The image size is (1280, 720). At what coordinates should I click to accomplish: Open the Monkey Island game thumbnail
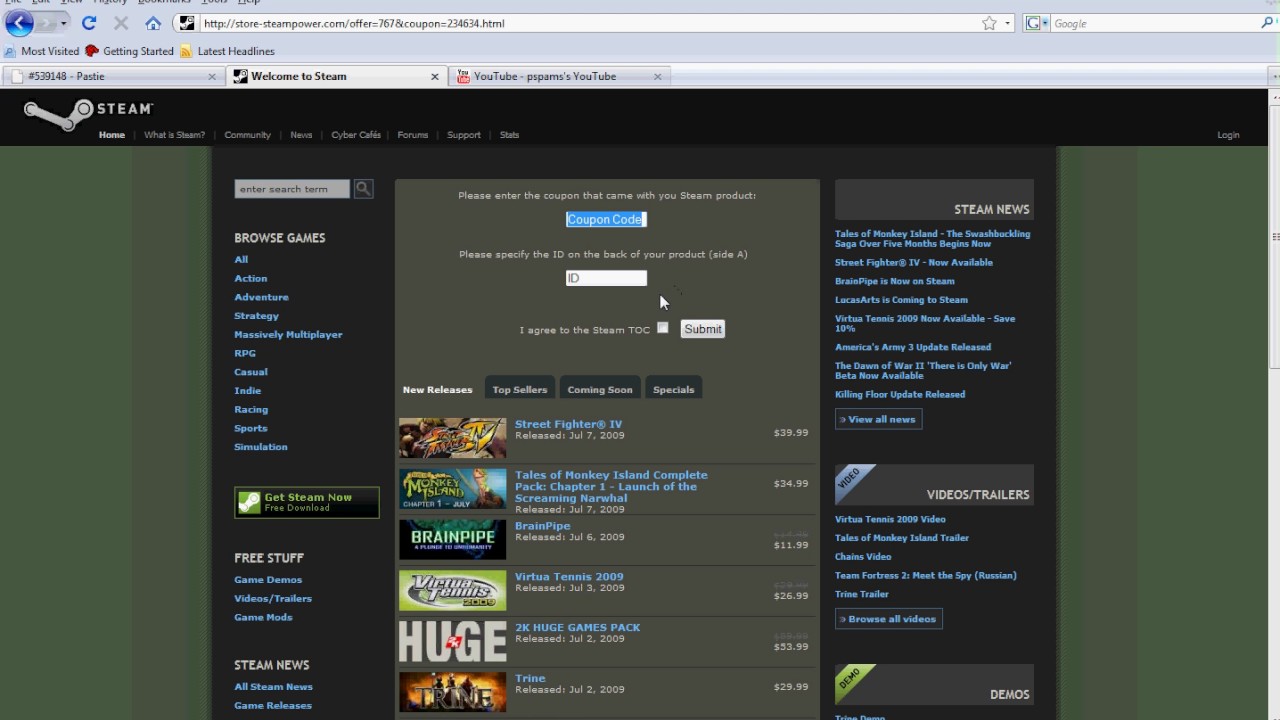pos(452,488)
